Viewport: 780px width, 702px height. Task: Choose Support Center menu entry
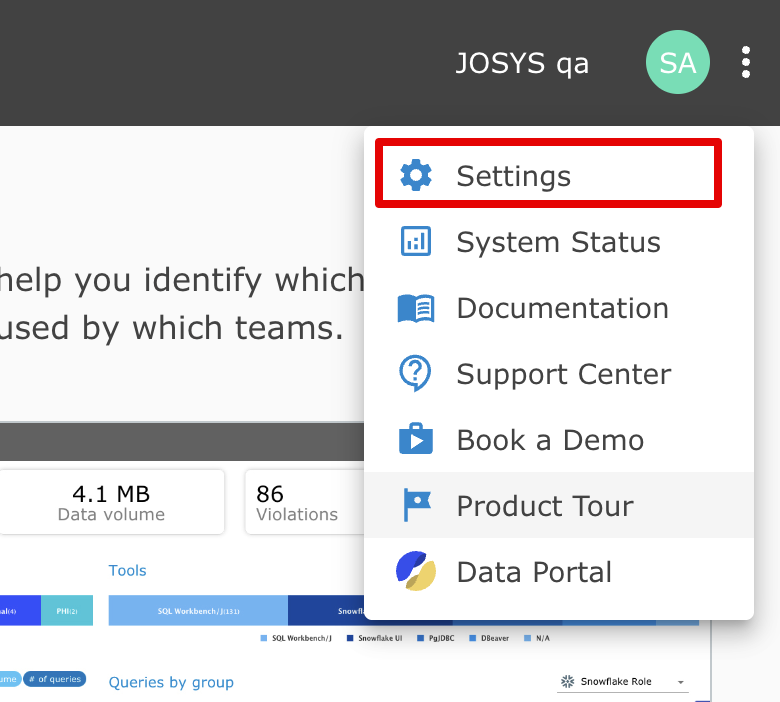(563, 374)
